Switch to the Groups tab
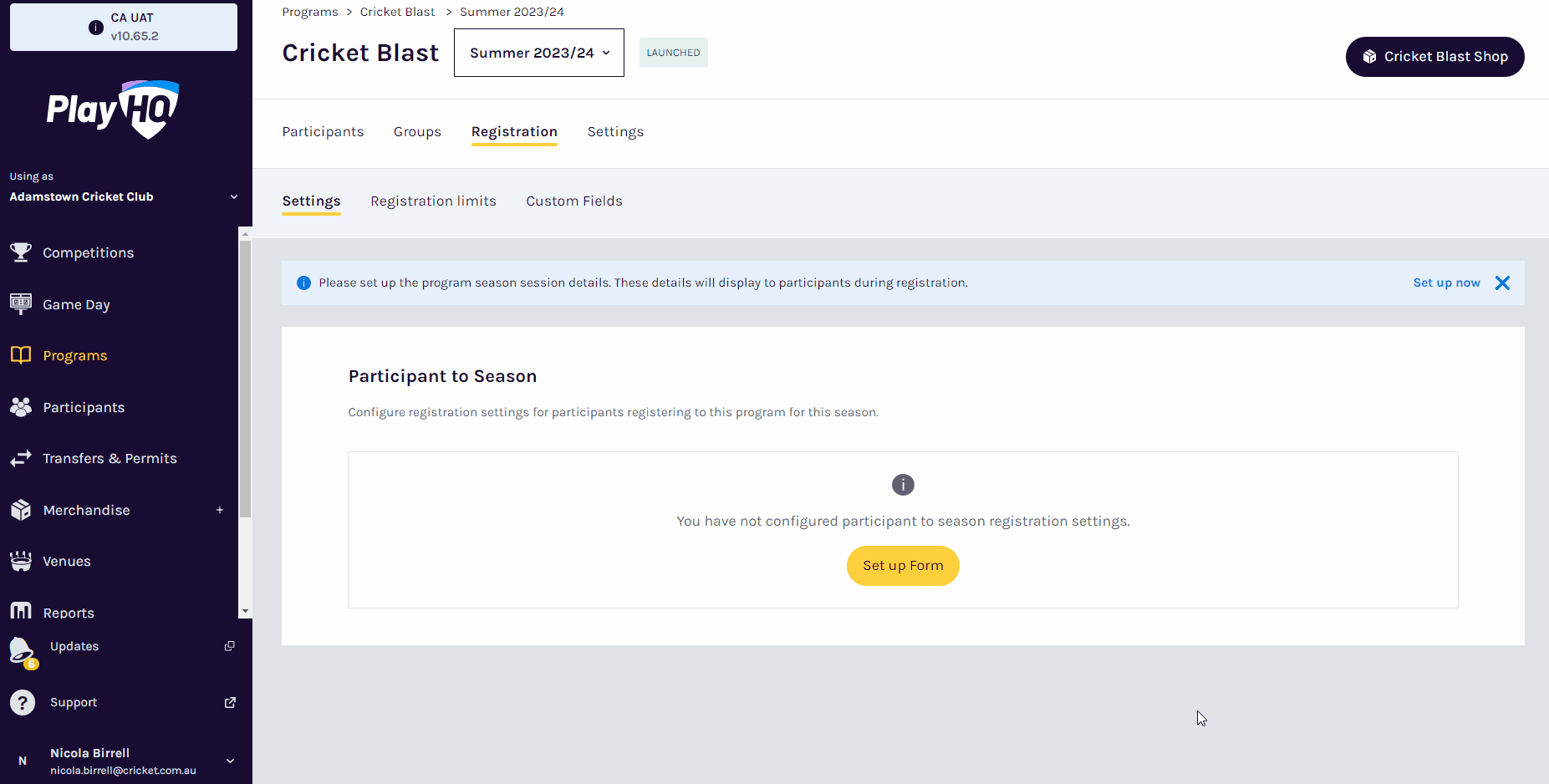 click(417, 131)
